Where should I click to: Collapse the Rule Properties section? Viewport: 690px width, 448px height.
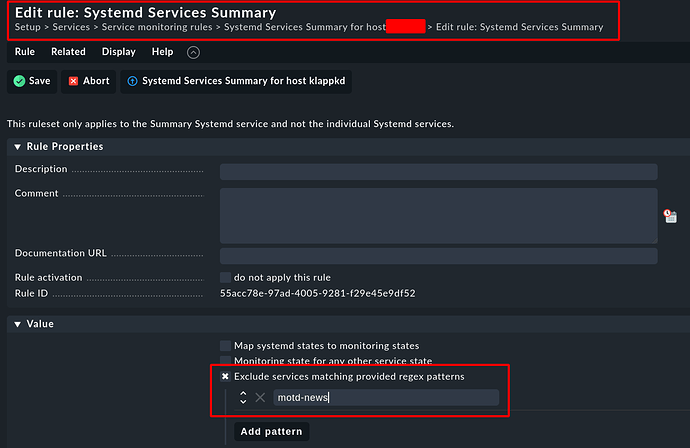pos(17,147)
